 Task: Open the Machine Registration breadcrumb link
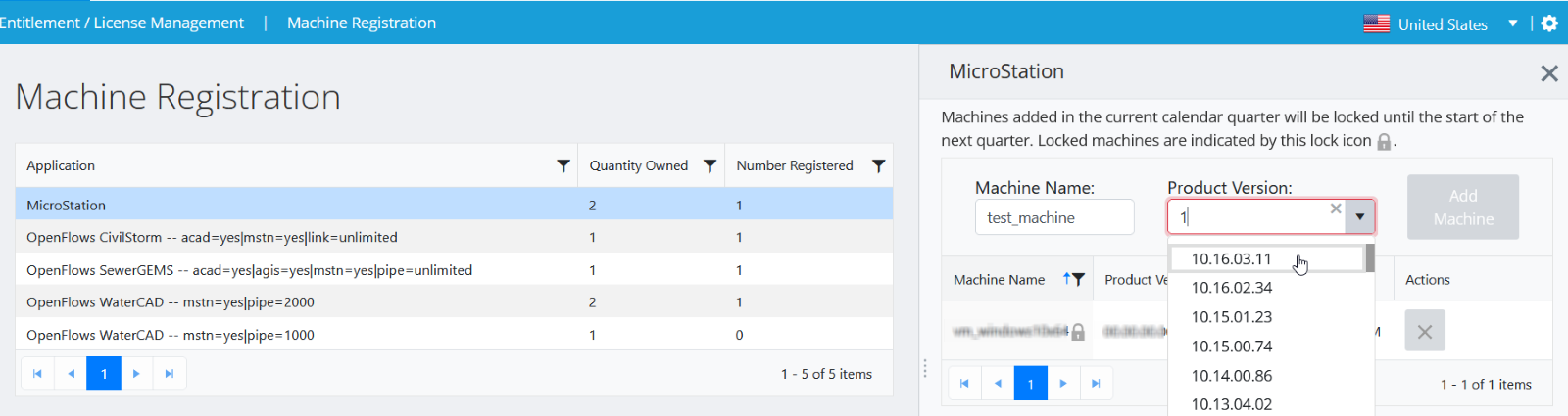tap(362, 23)
